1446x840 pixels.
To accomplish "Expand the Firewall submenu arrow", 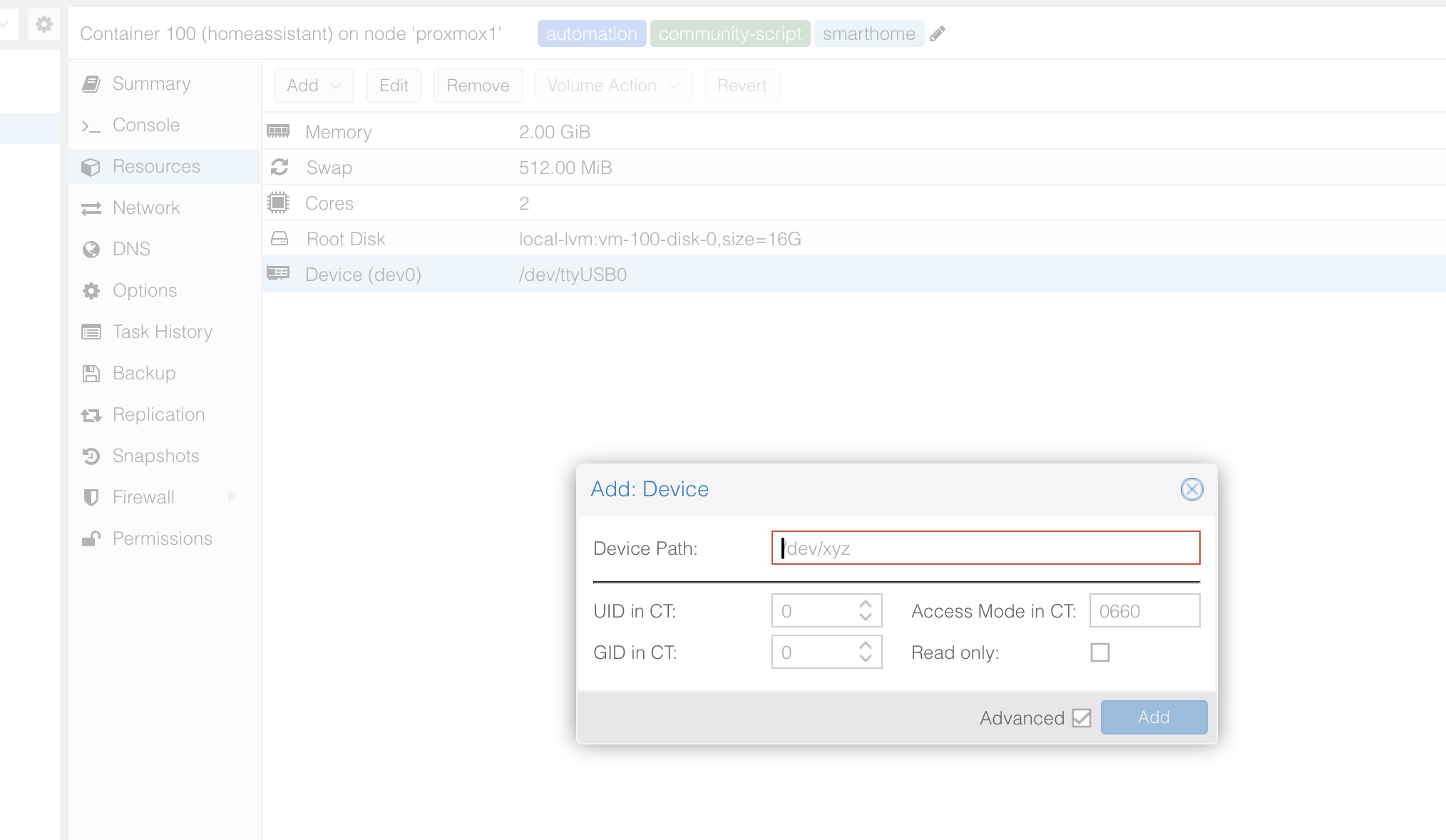I will click(x=232, y=497).
